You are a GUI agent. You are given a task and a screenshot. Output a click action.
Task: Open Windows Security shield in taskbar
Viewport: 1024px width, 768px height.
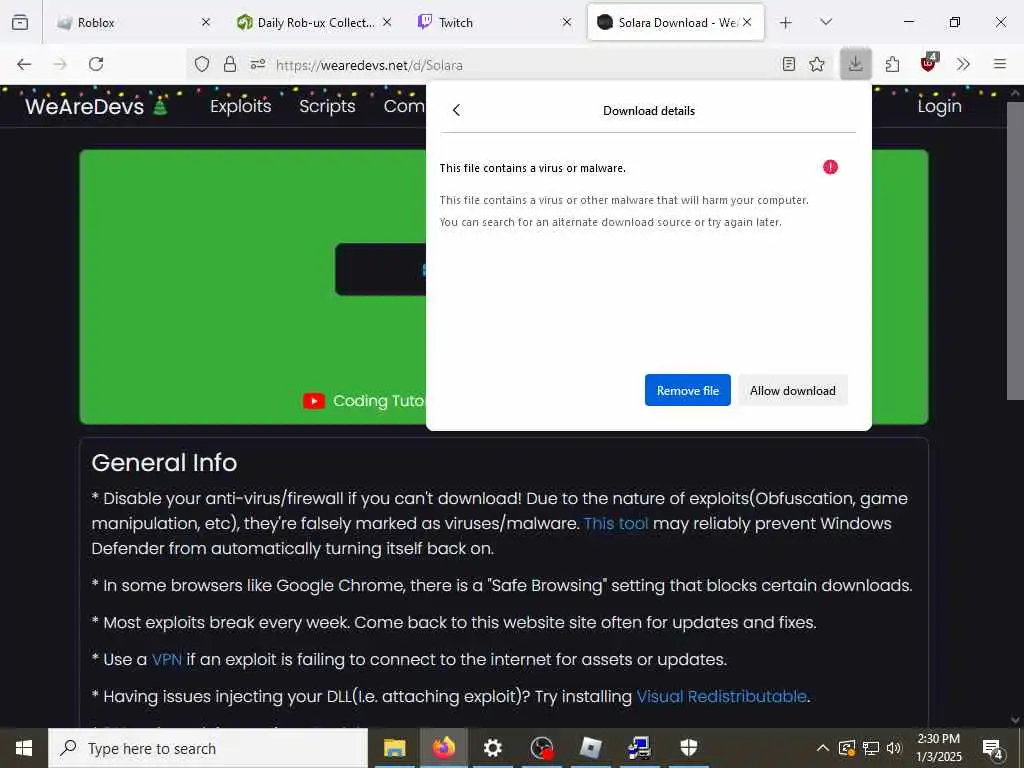point(688,748)
